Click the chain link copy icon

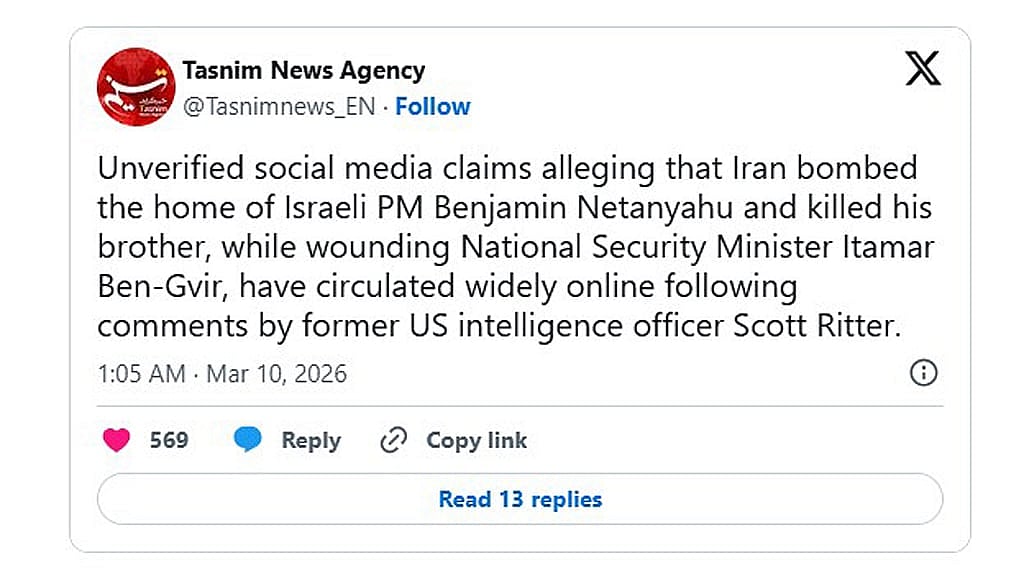pos(393,440)
